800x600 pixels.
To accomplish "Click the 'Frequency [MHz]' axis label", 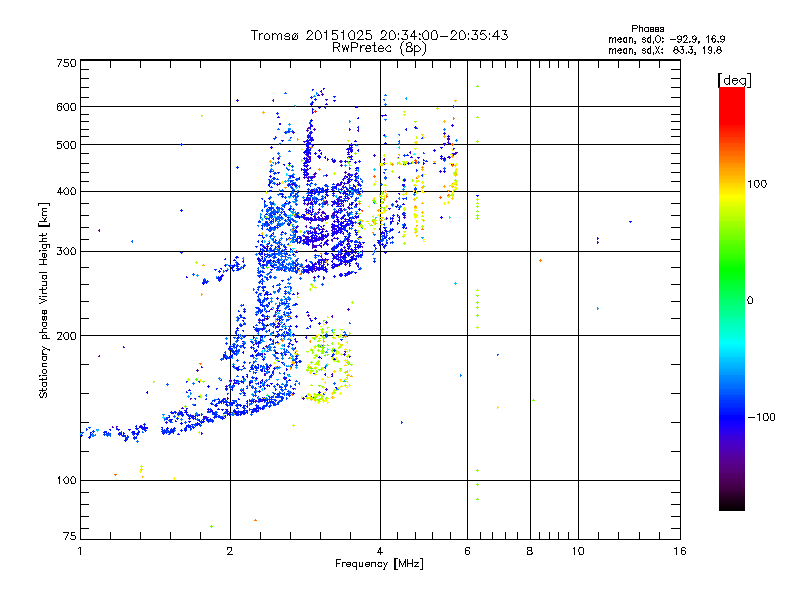I will click(379, 563).
